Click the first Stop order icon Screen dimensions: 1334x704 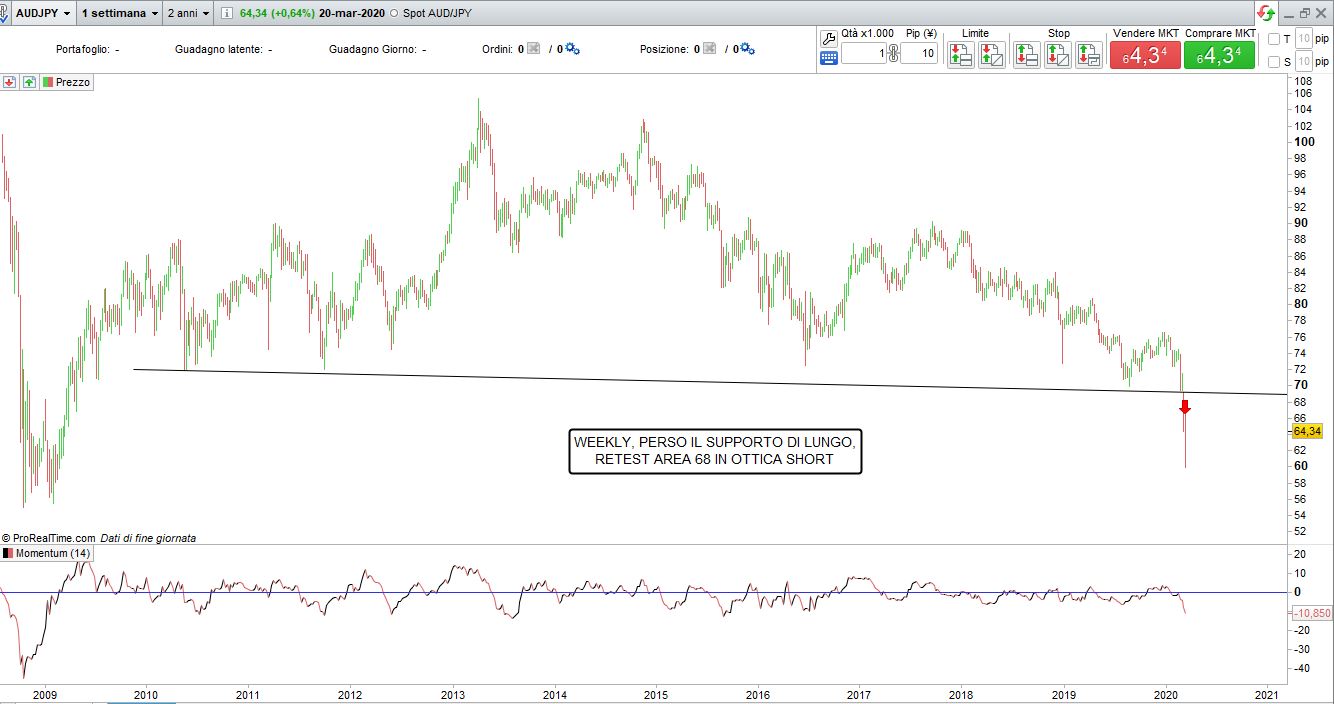click(x=1026, y=55)
